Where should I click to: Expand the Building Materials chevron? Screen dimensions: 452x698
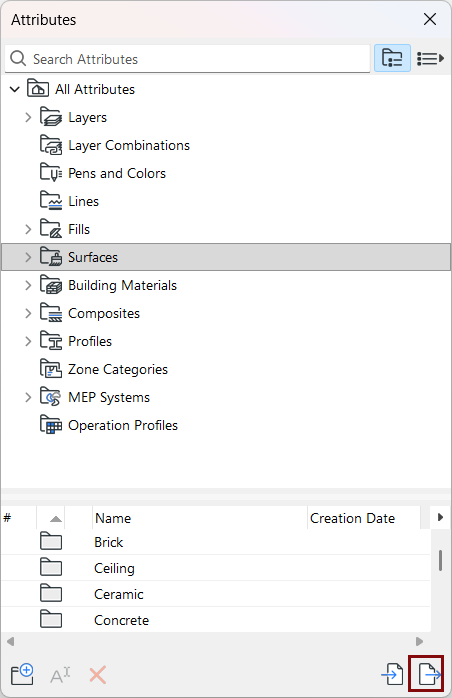pos(28,285)
